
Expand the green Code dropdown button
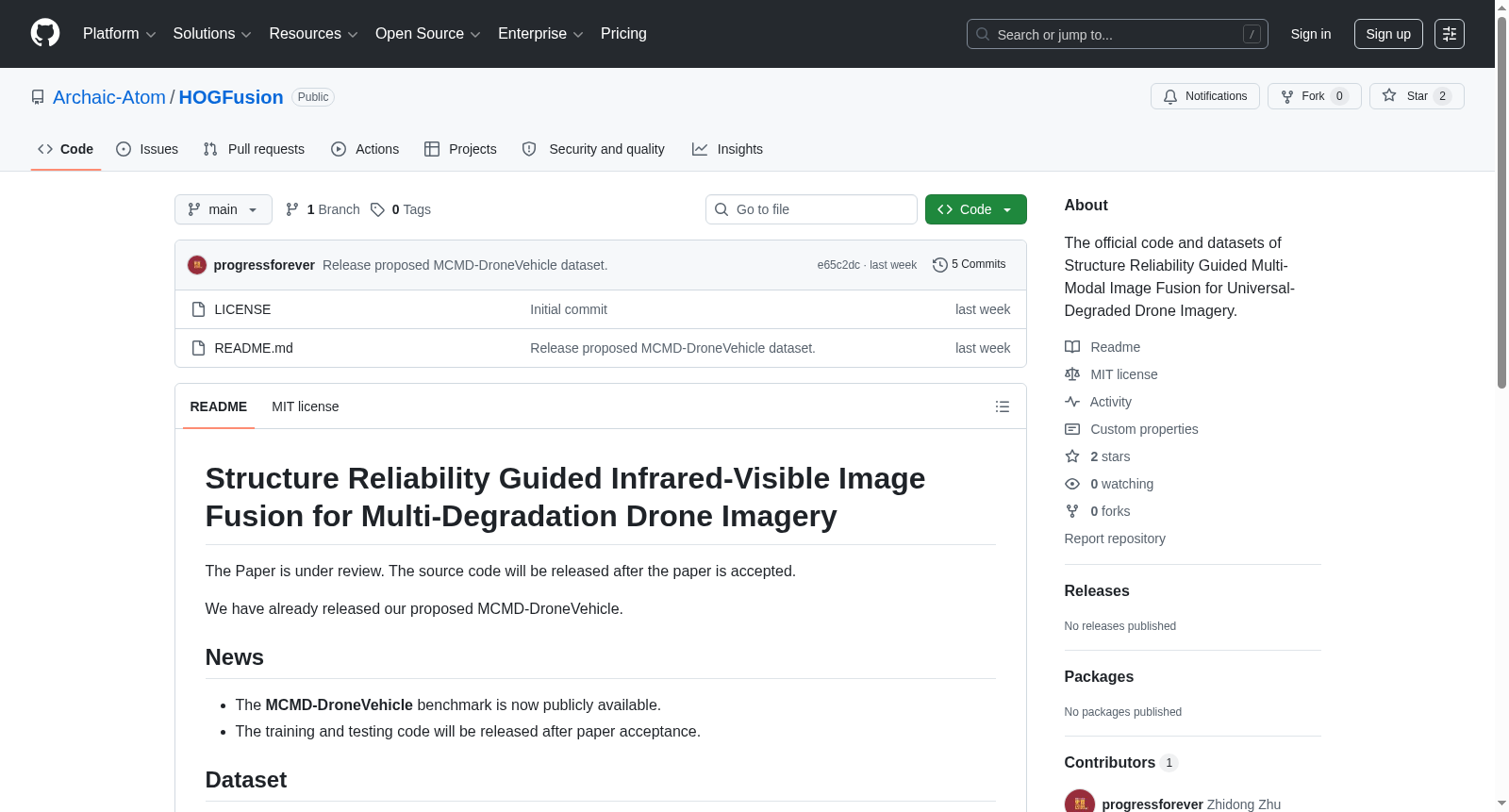[976, 209]
